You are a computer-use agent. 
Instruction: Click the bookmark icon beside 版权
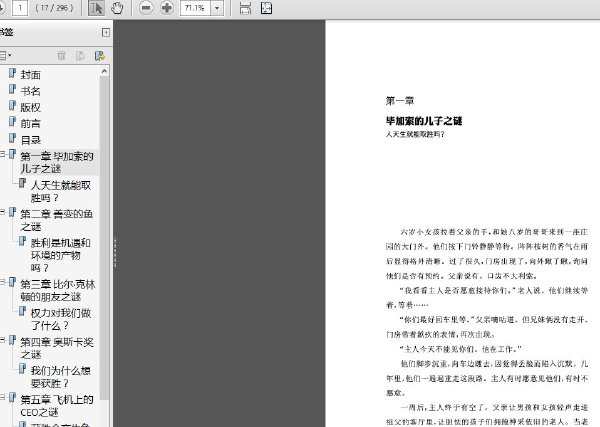[12, 105]
